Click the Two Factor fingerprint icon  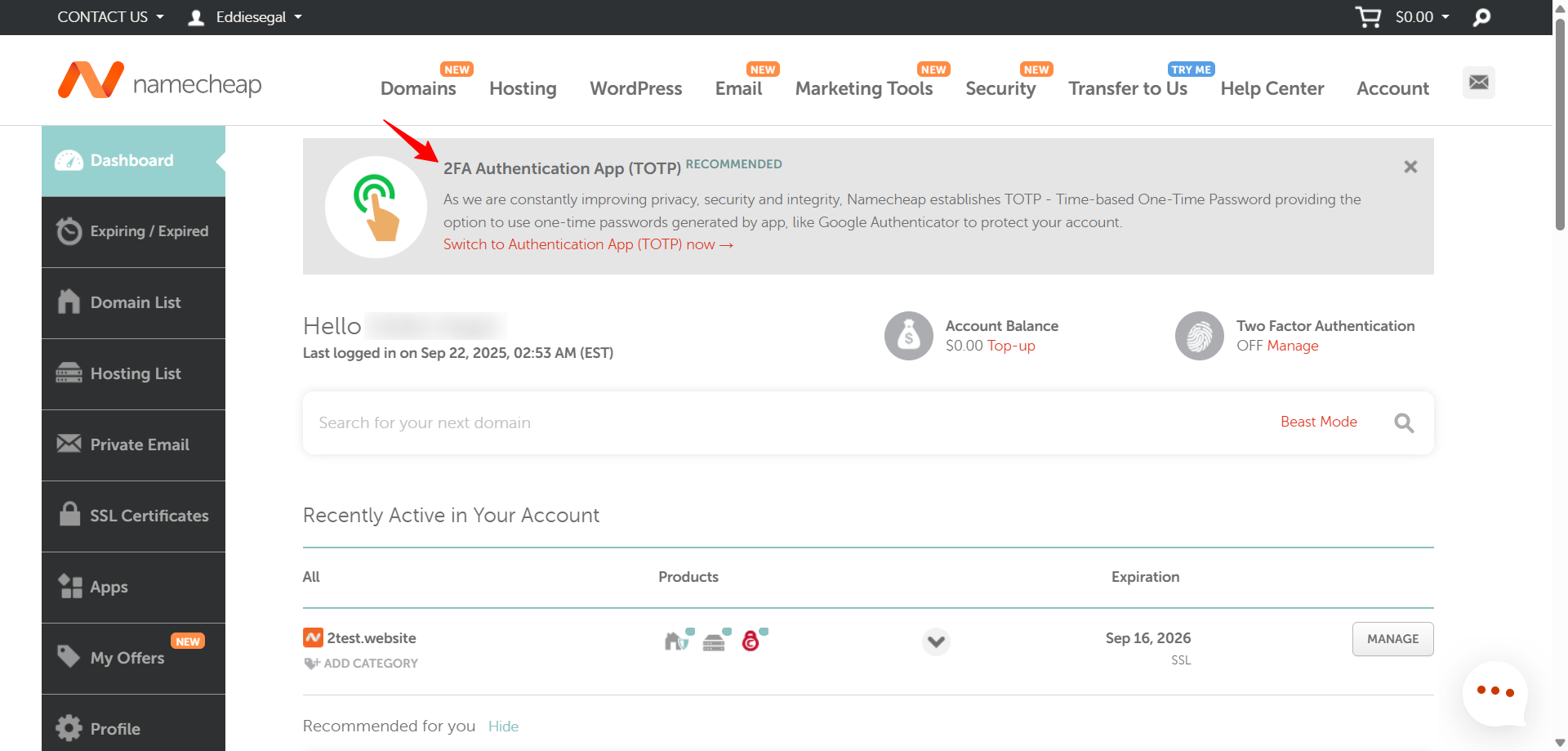(x=1200, y=336)
